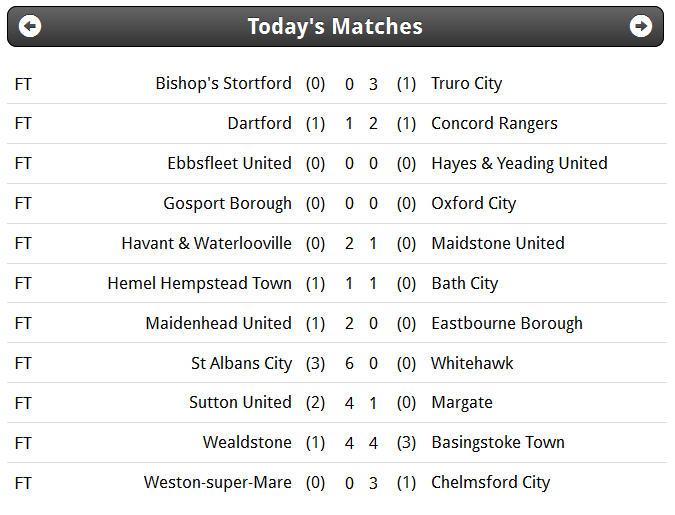This screenshot has width=675, height=515.
Task: Select the Dartford vs Concord Rangers match row
Action: 337,124
